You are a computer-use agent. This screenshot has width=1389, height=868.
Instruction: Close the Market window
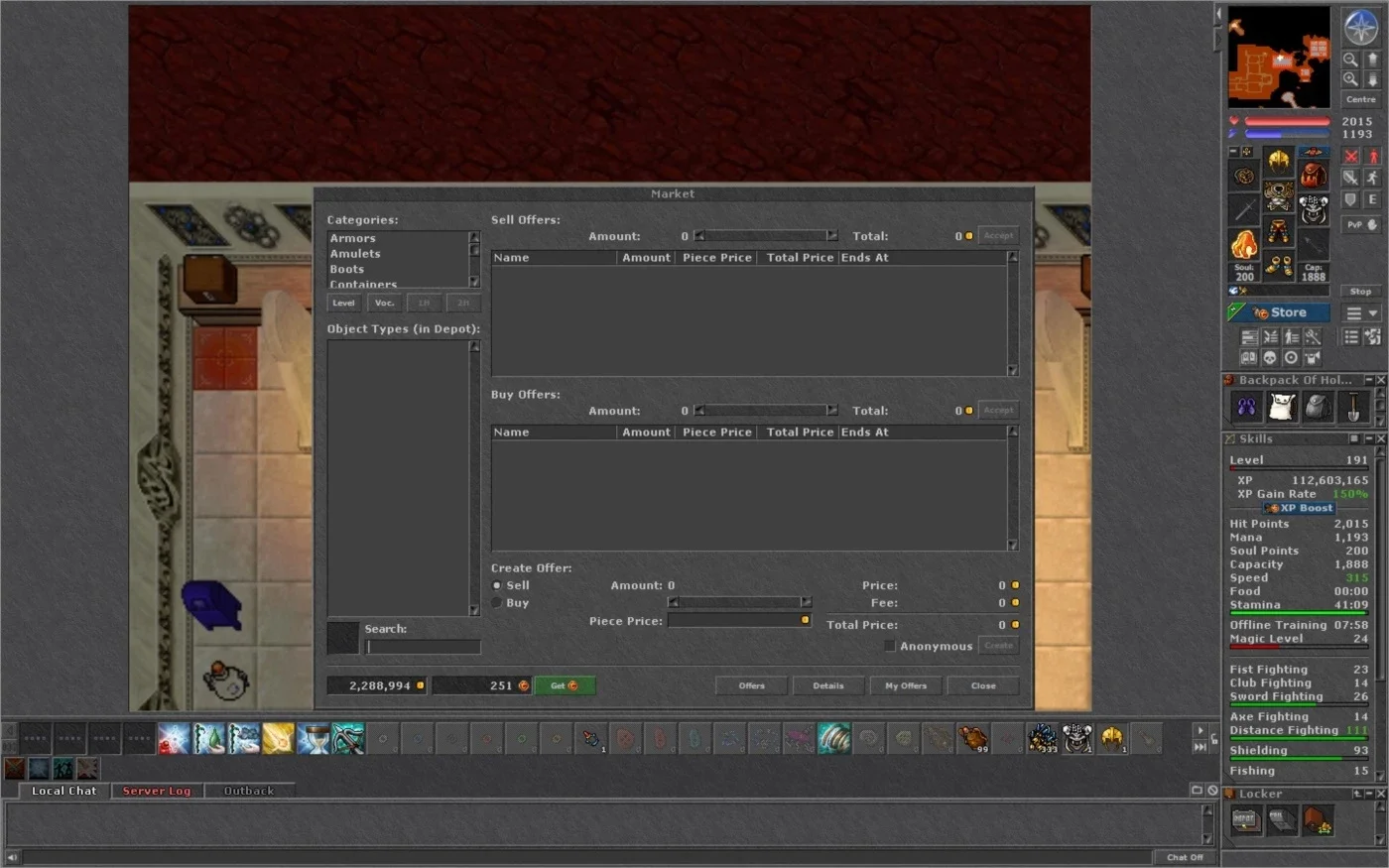pyautogui.click(x=983, y=685)
